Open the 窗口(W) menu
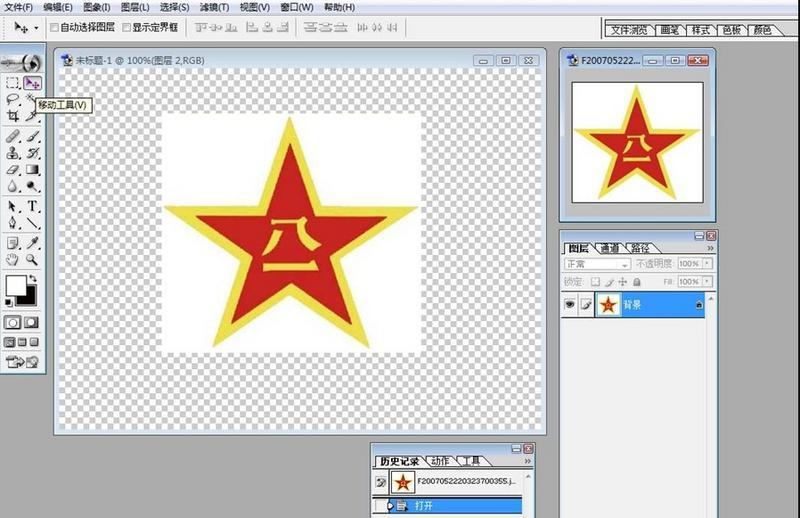 click(x=297, y=7)
